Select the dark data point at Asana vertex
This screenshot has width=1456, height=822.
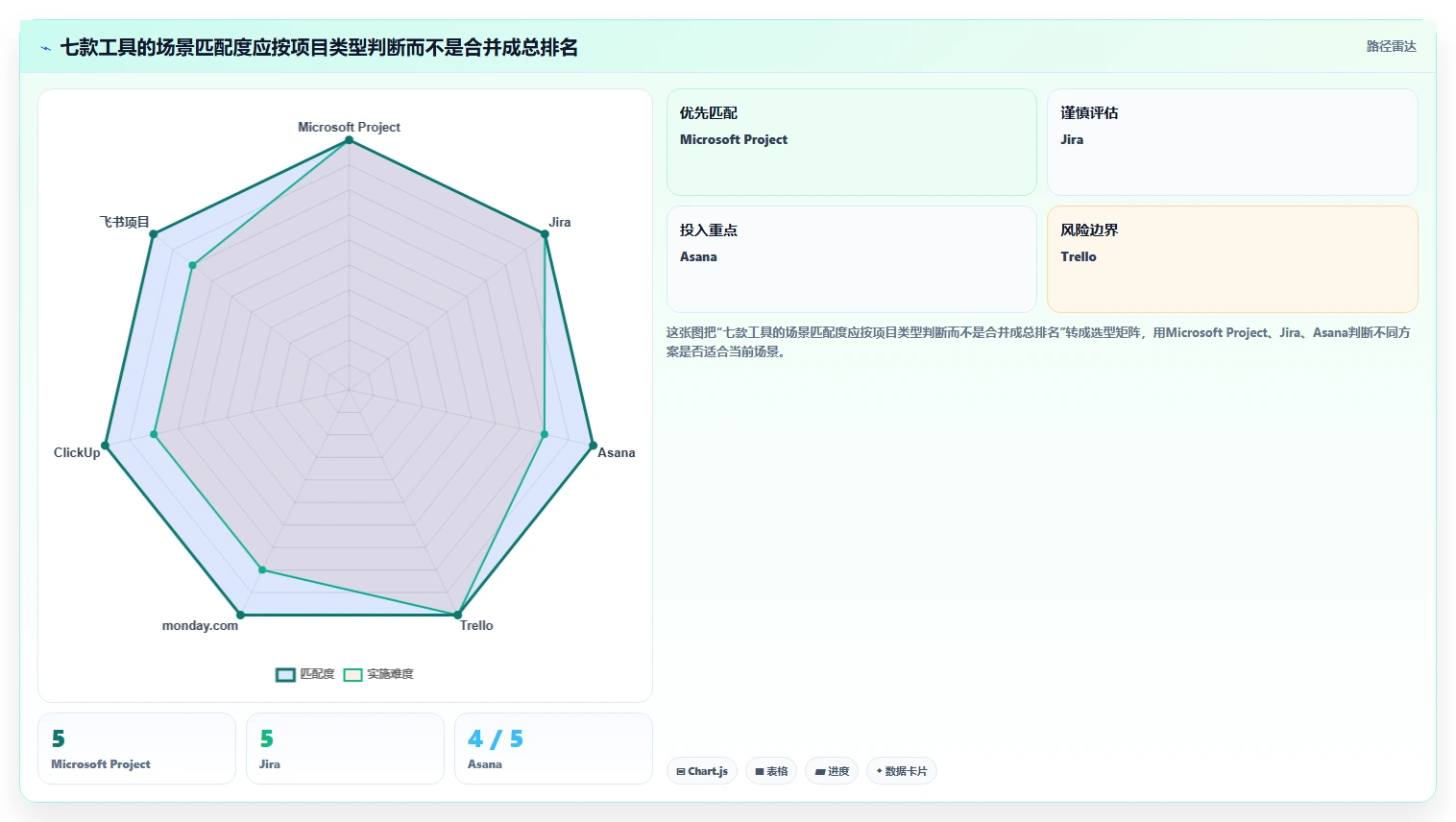pos(593,446)
